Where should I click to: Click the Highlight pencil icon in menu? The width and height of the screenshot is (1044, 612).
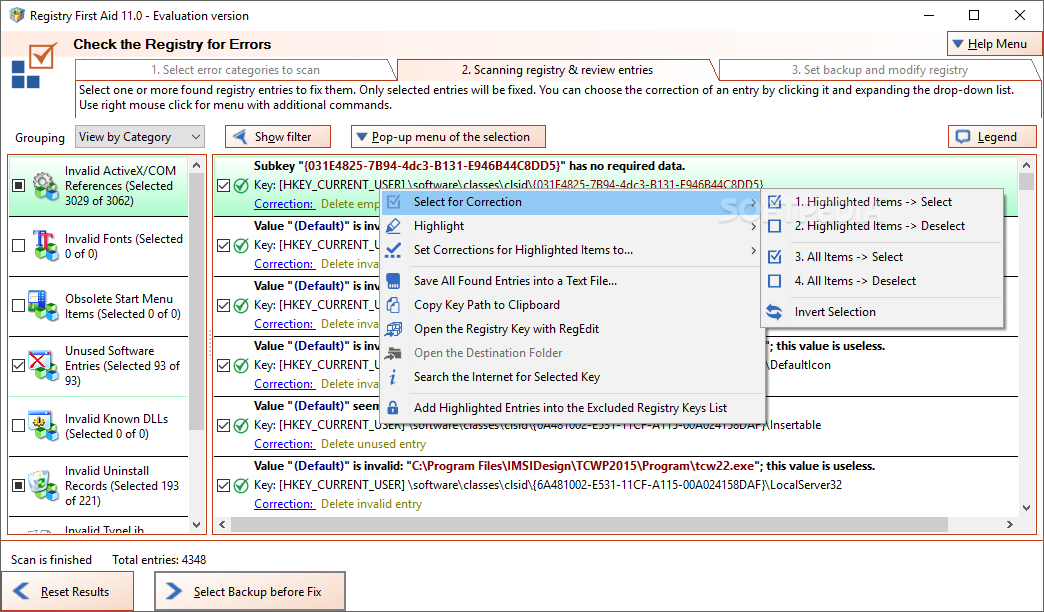coord(394,226)
